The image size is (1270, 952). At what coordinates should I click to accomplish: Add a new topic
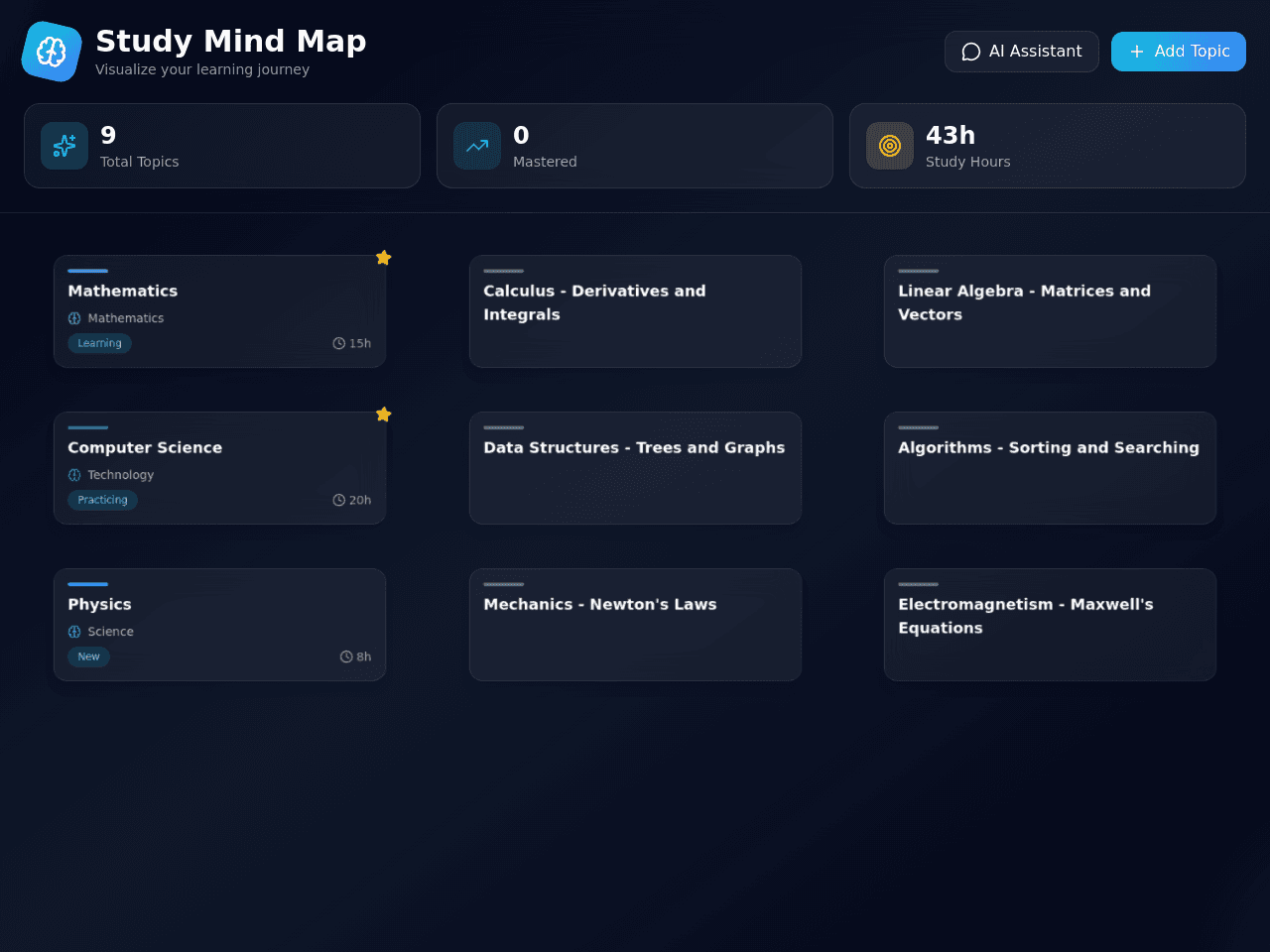1179,52
